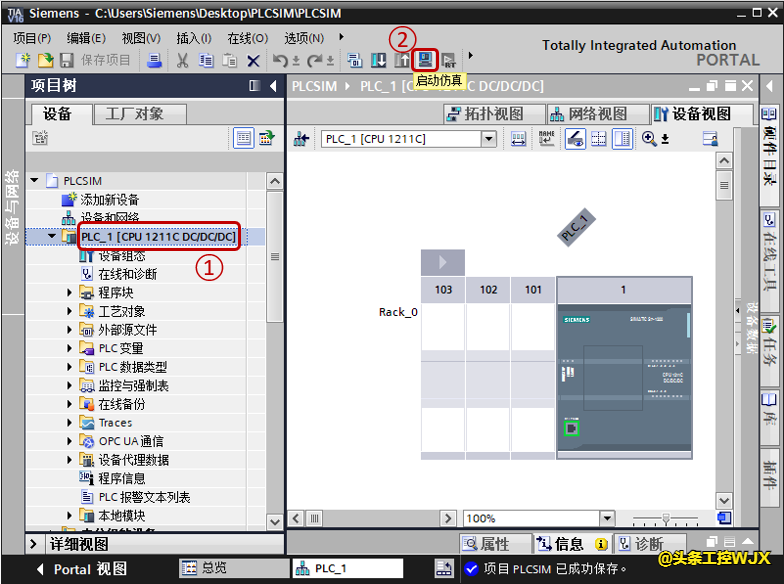Click the Delete X icon in toolbar
This screenshot has height=584, width=784.
click(x=253, y=60)
